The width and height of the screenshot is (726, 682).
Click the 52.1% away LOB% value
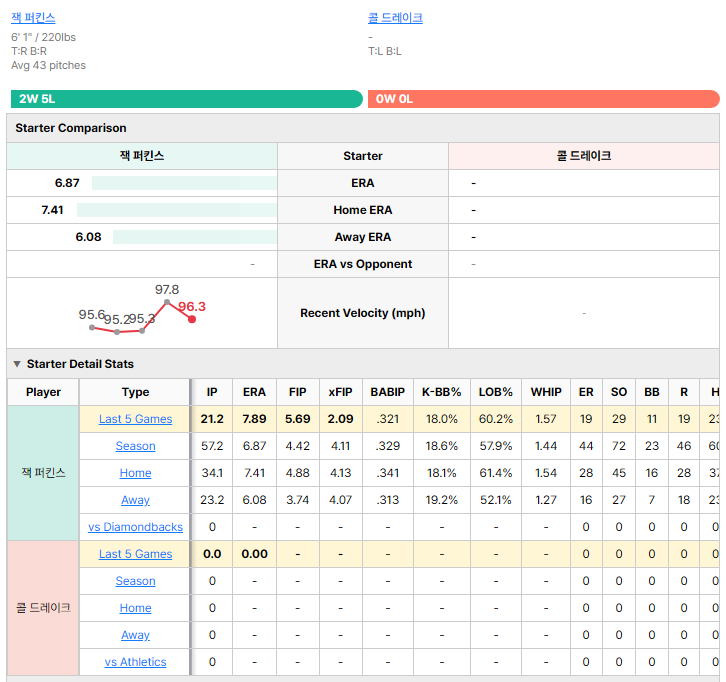pos(496,500)
